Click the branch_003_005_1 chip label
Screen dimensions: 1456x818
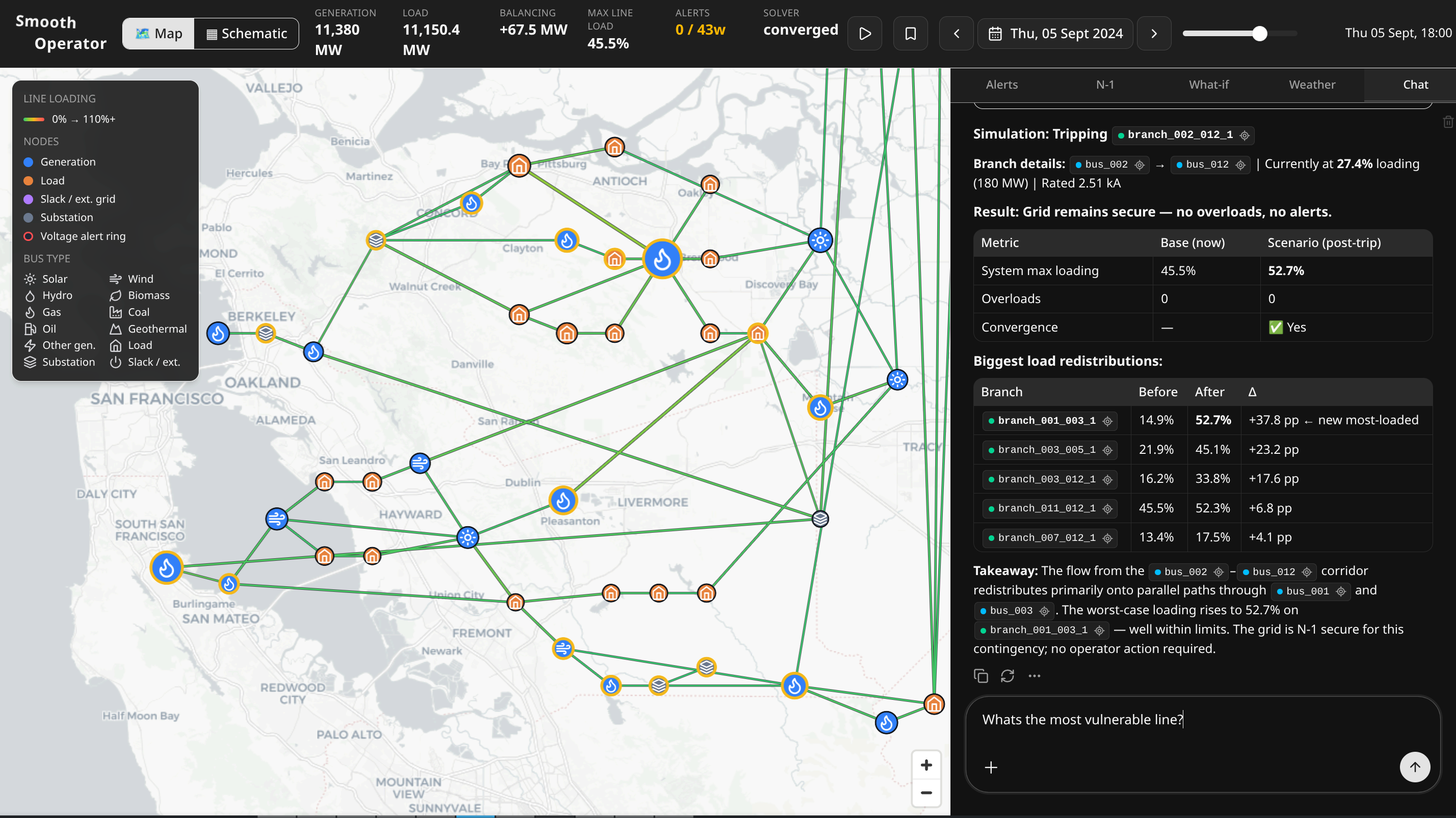(1046, 450)
